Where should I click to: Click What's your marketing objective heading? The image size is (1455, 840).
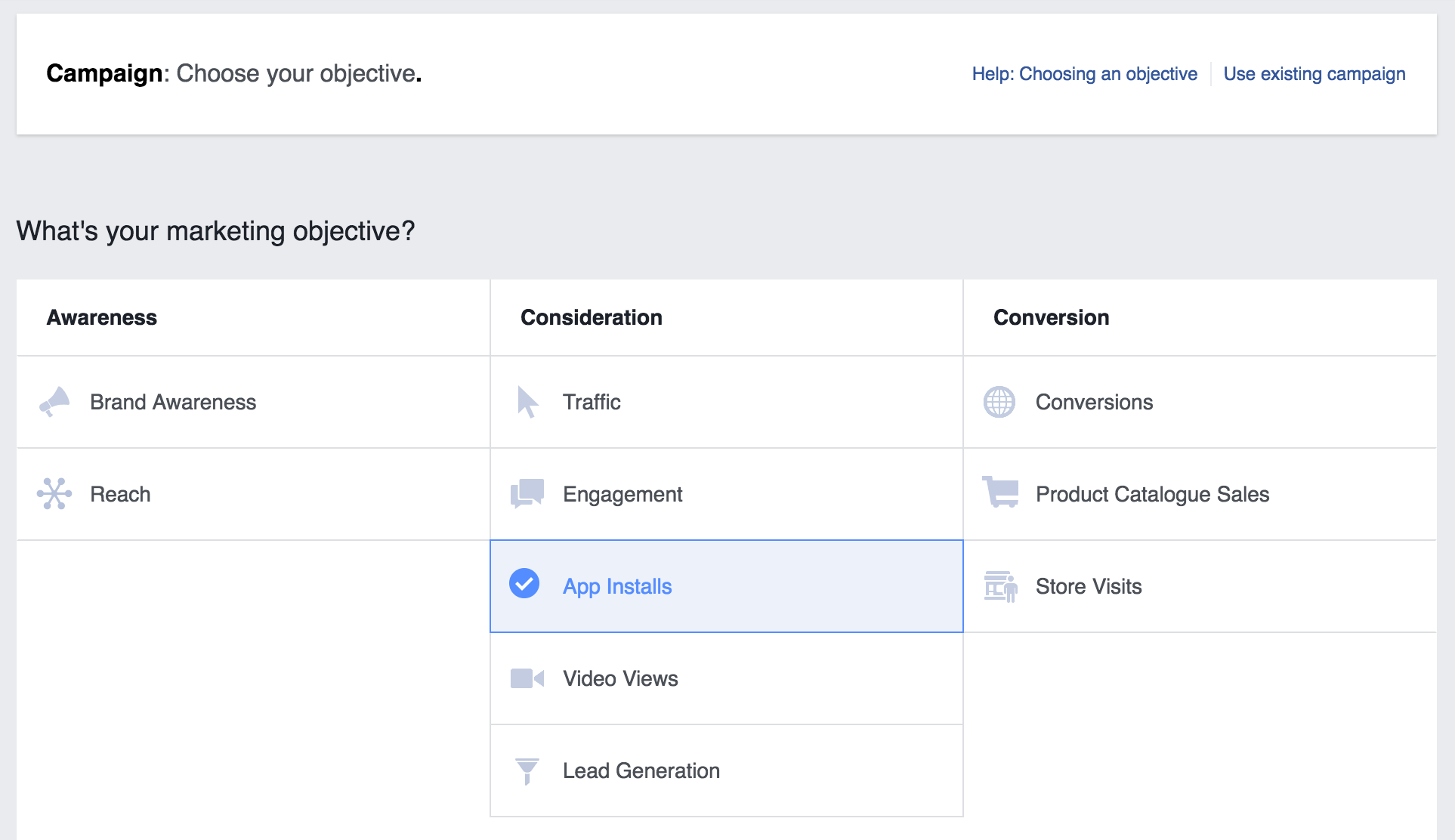[x=215, y=230]
